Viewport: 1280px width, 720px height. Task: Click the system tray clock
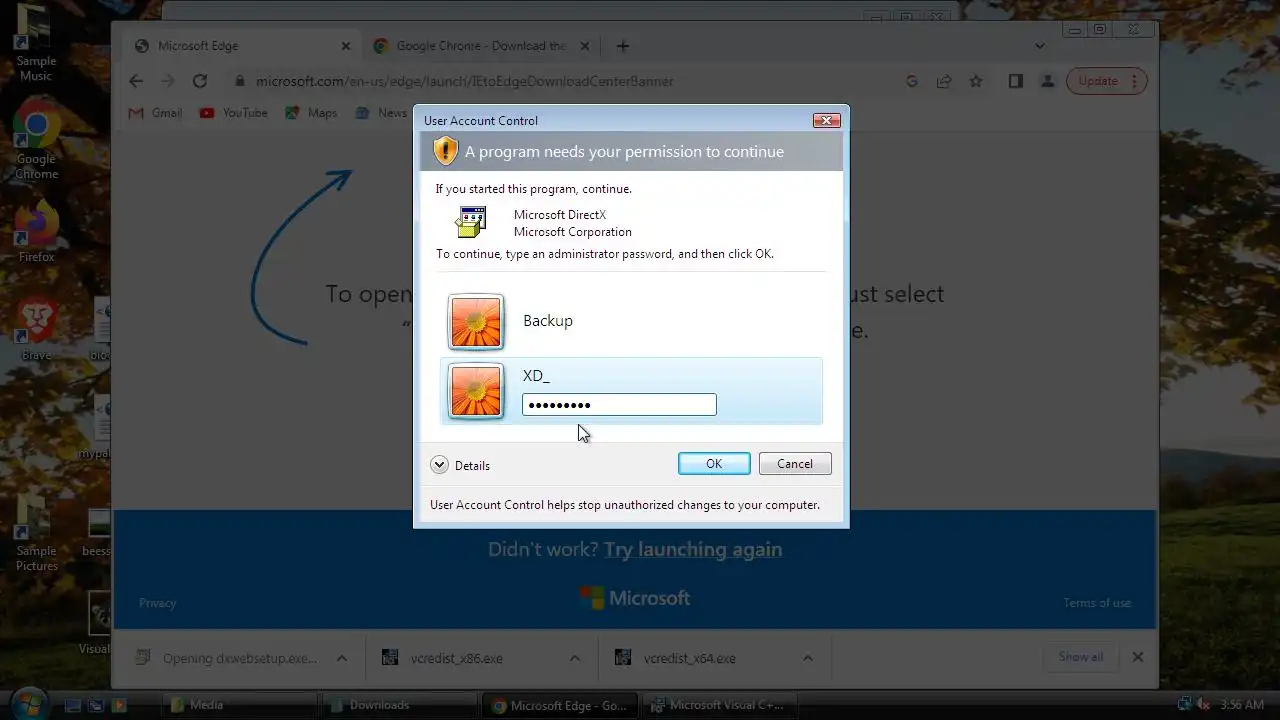tap(1242, 705)
